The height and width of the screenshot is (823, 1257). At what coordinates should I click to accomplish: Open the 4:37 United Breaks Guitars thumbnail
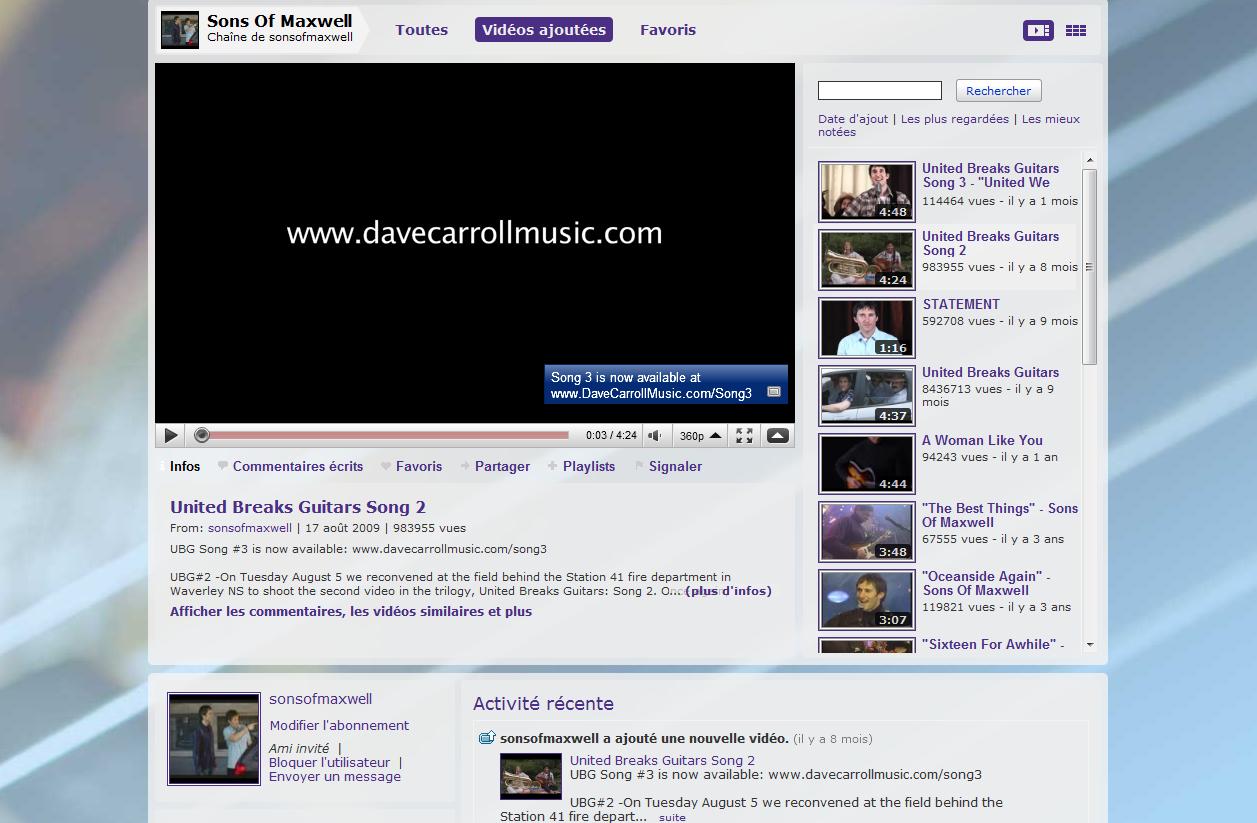[867, 395]
